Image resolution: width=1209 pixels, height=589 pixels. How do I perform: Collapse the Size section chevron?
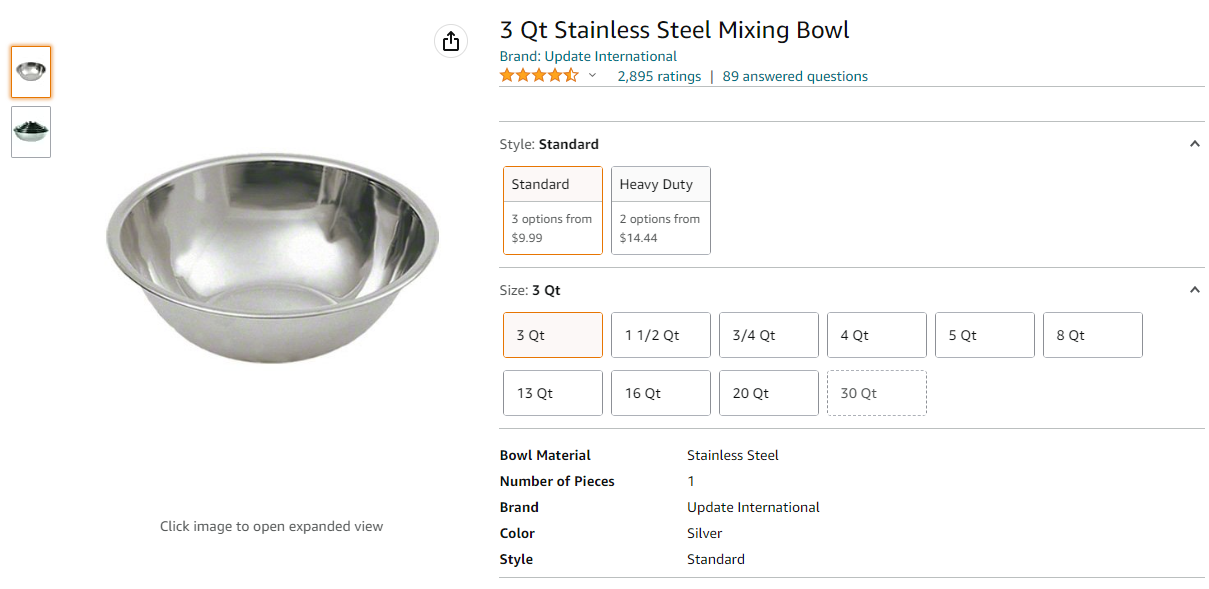pos(1194,290)
